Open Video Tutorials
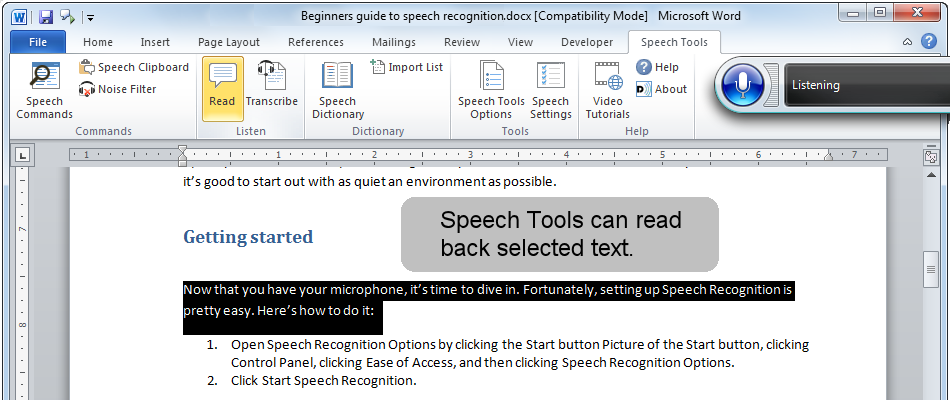The height and width of the screenshot is (400, 950). coord(608,90)
